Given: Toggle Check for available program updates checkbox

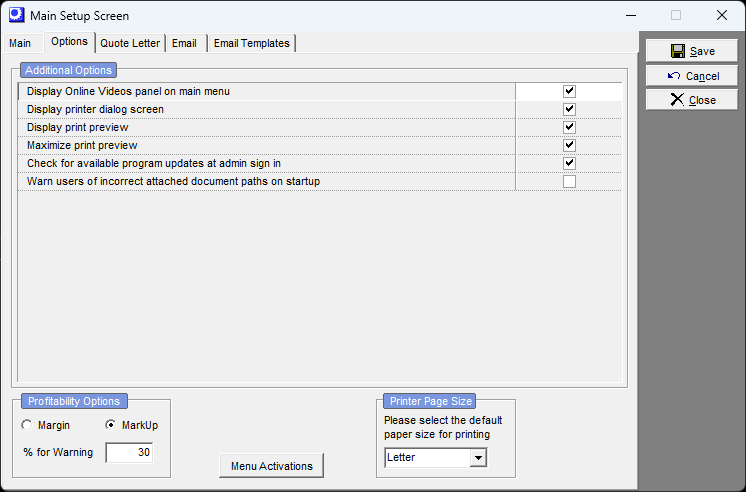Looking at the screenshot, I should click(569, 163).
